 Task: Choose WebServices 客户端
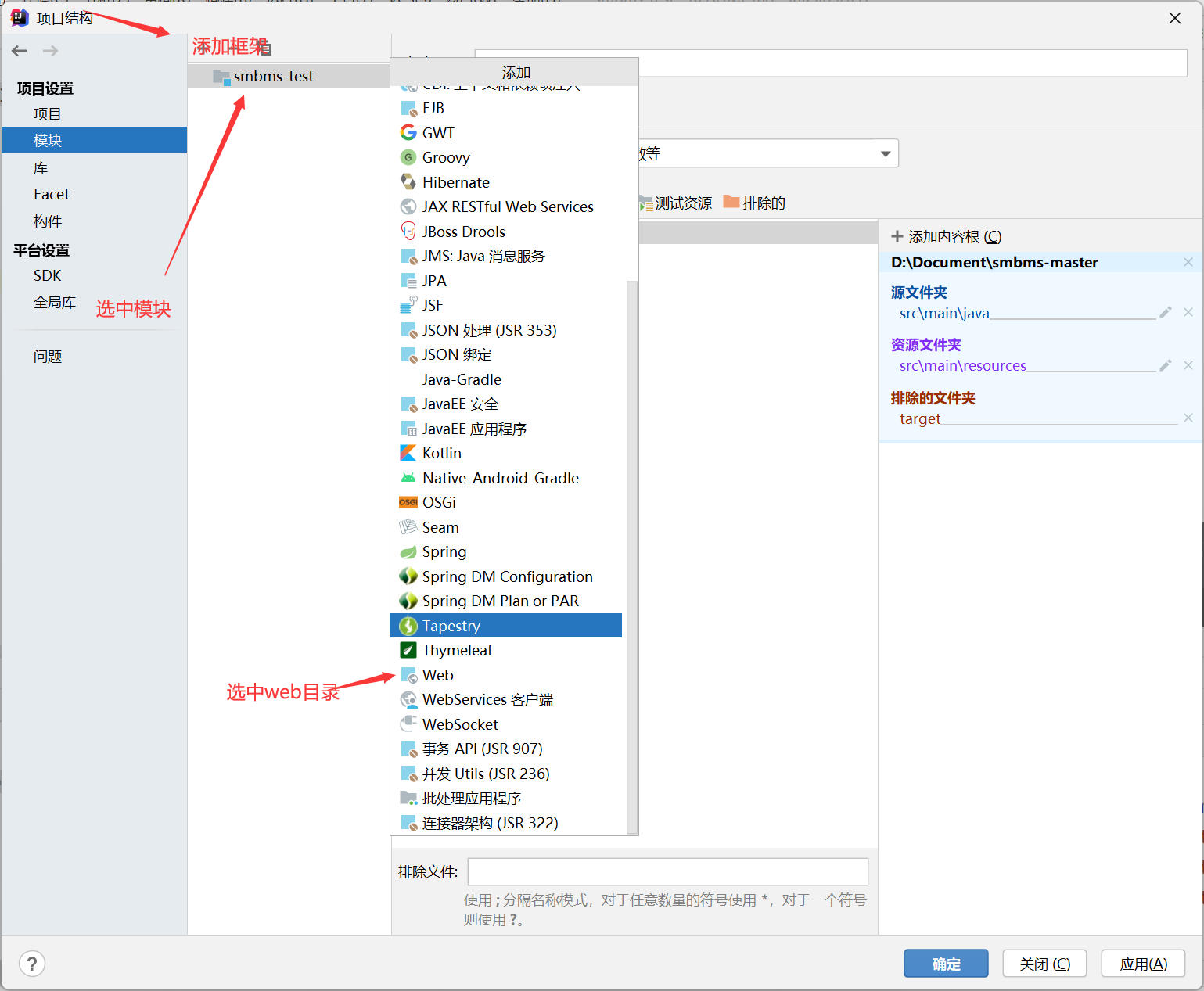506,699
